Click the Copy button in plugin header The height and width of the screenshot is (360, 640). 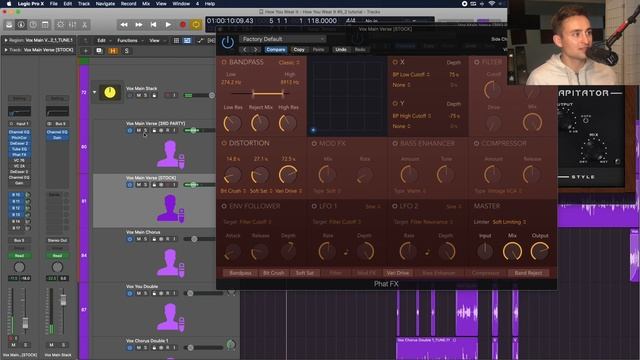(299, 49)
